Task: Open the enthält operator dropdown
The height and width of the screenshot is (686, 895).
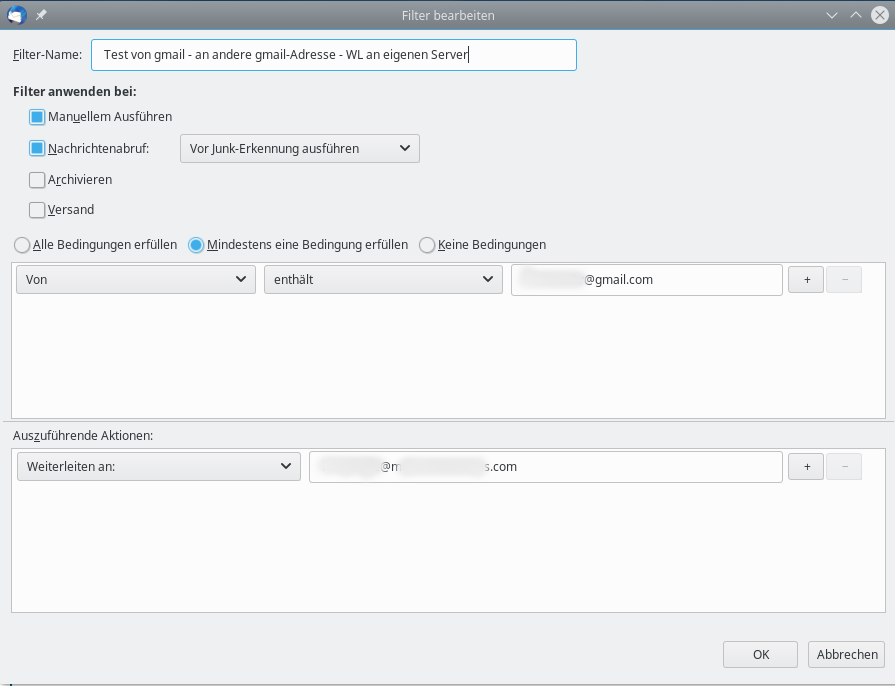Action: click(383, 280)
